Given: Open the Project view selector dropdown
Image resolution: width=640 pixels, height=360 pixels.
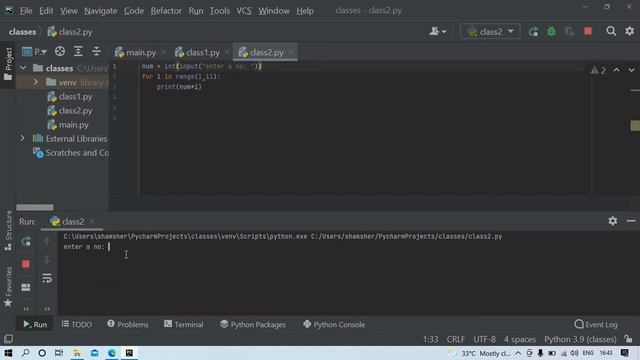Looking at the screenshot, I should 34,52.
